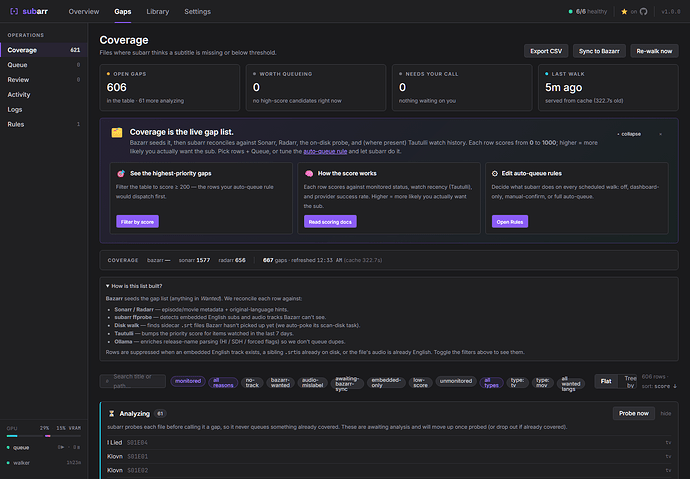Toggle the no-track filter chip
Screen dimensions: 690x479
pyautogui.click(x=252, y=383)
